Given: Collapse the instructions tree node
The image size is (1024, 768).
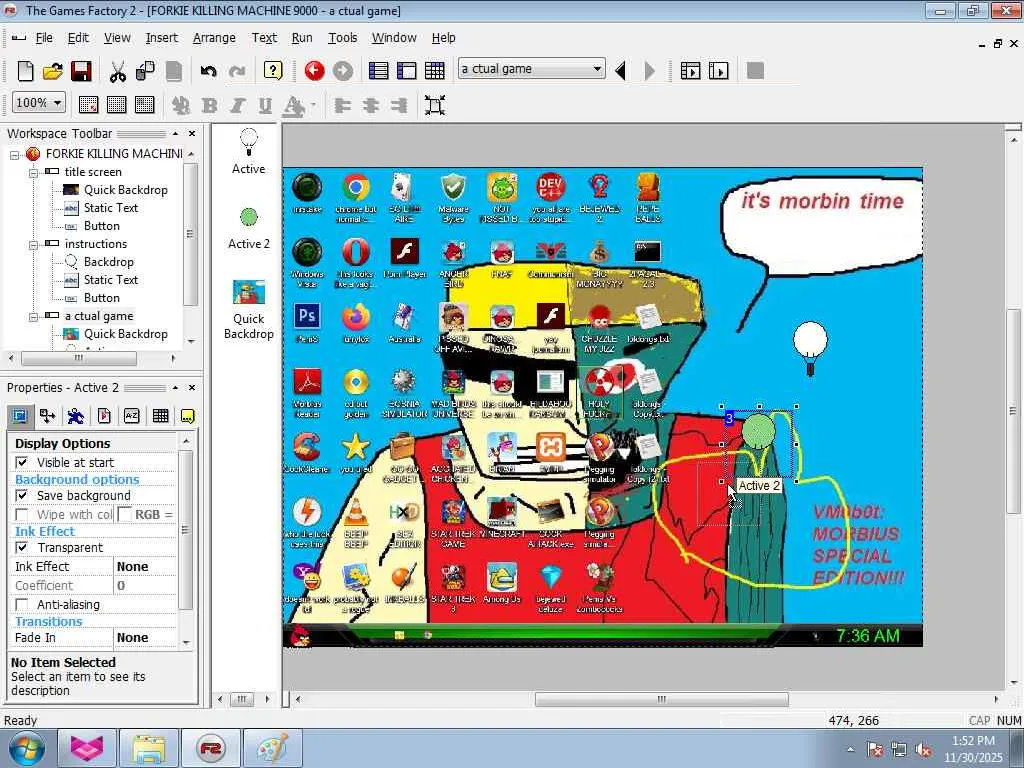Looking at the screenshot, I should (33, 244).
